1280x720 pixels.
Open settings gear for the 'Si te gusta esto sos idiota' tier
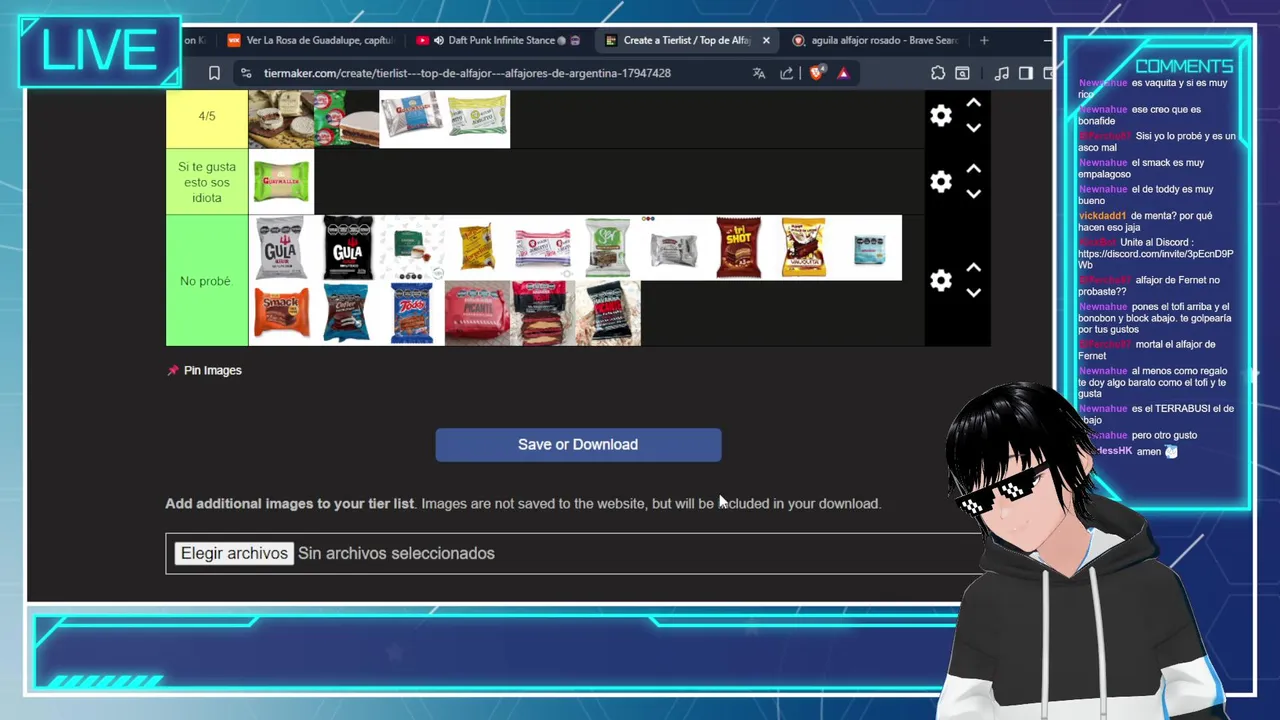coord(941,181)
